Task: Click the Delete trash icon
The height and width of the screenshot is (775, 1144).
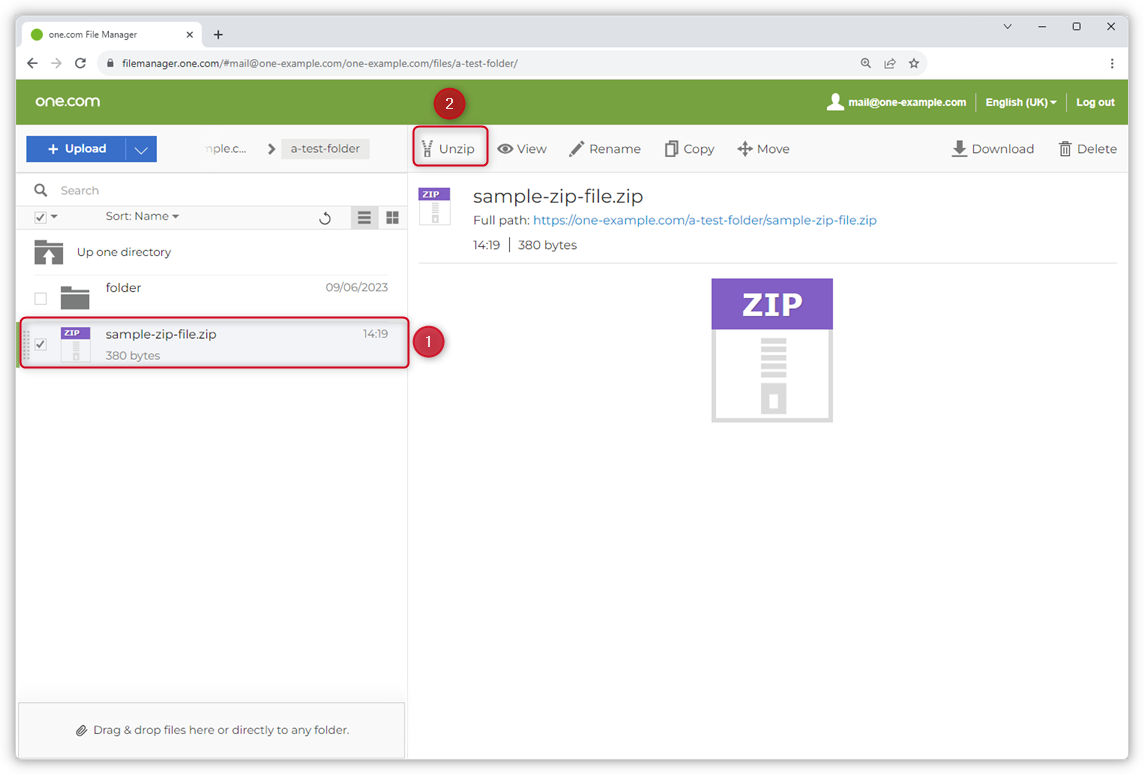Action: (1065, 148)
